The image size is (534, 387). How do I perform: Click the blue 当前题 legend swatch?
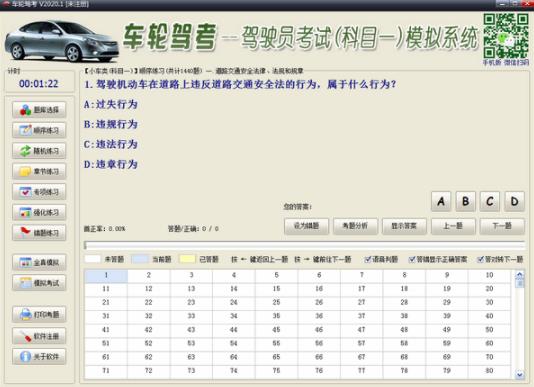coord(140,259)
